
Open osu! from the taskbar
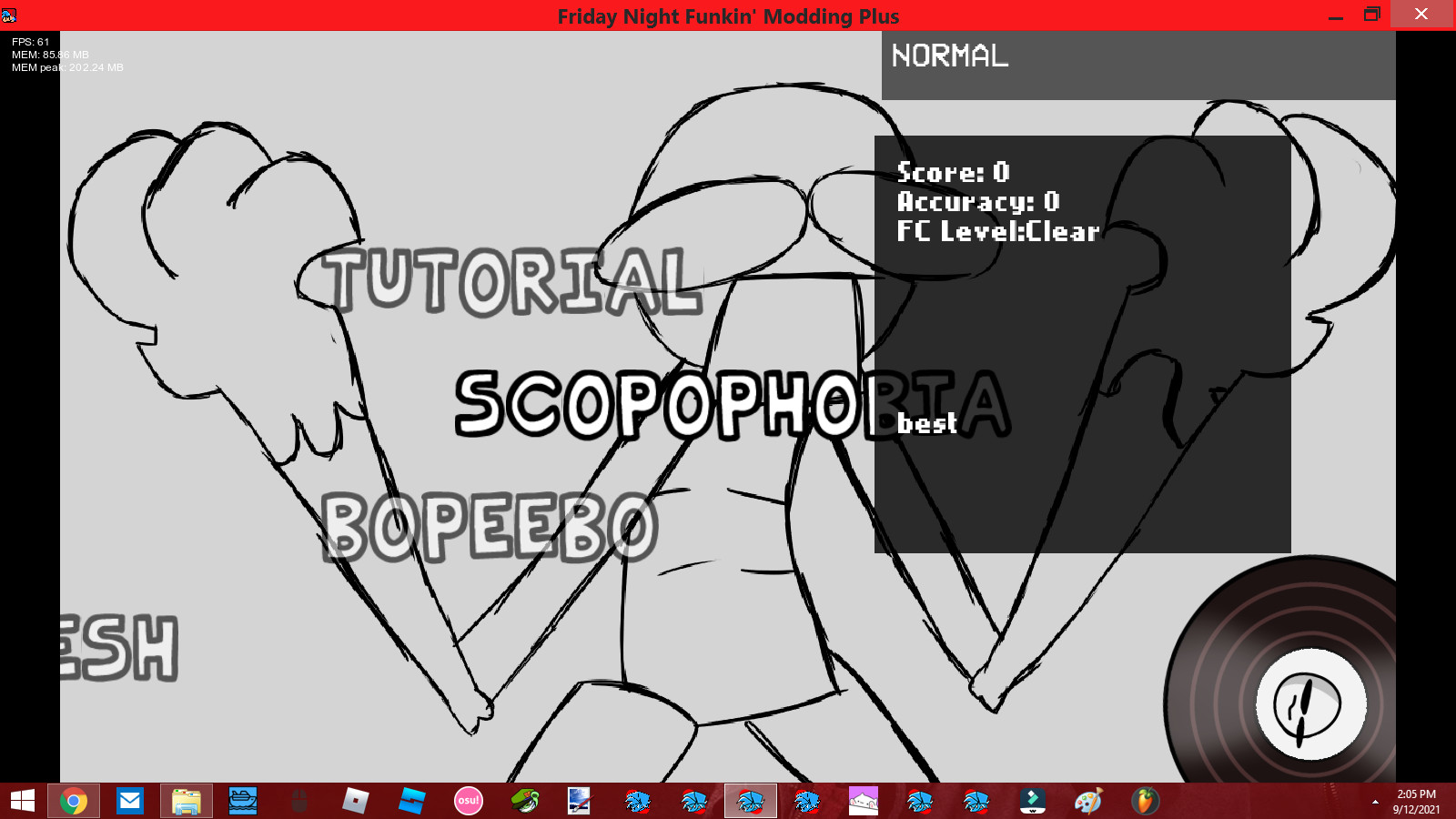point(469,801)
